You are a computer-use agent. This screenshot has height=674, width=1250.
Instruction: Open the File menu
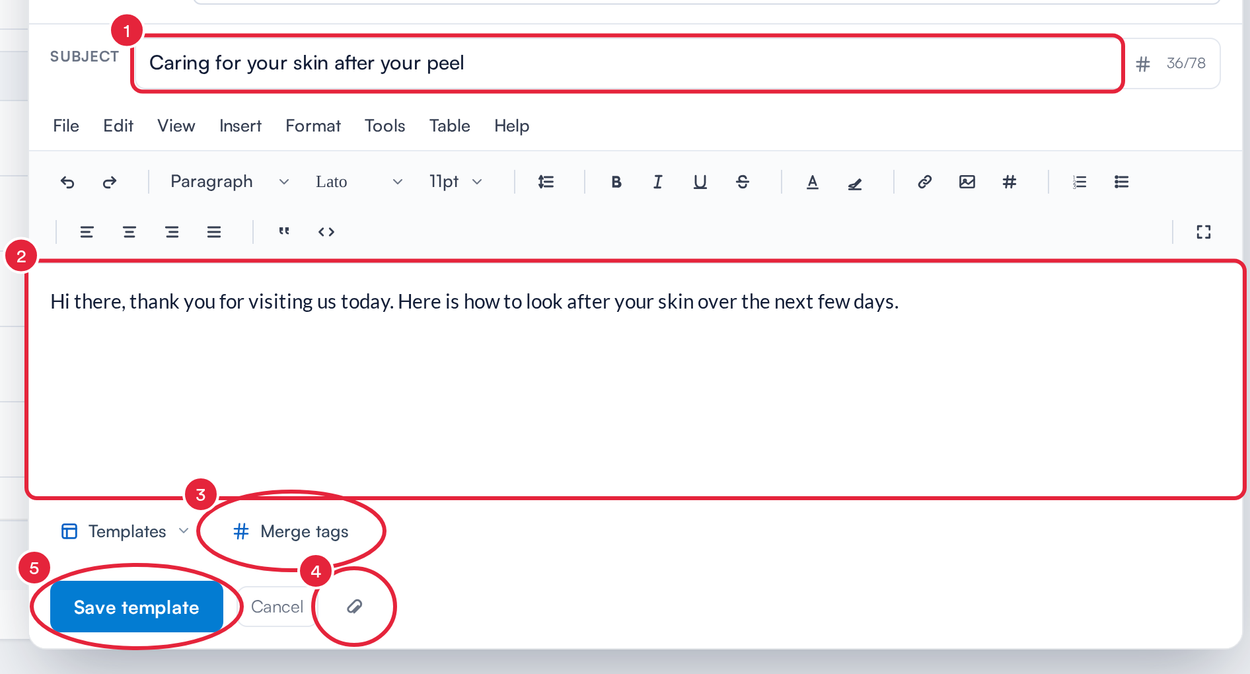coord(66,126)
